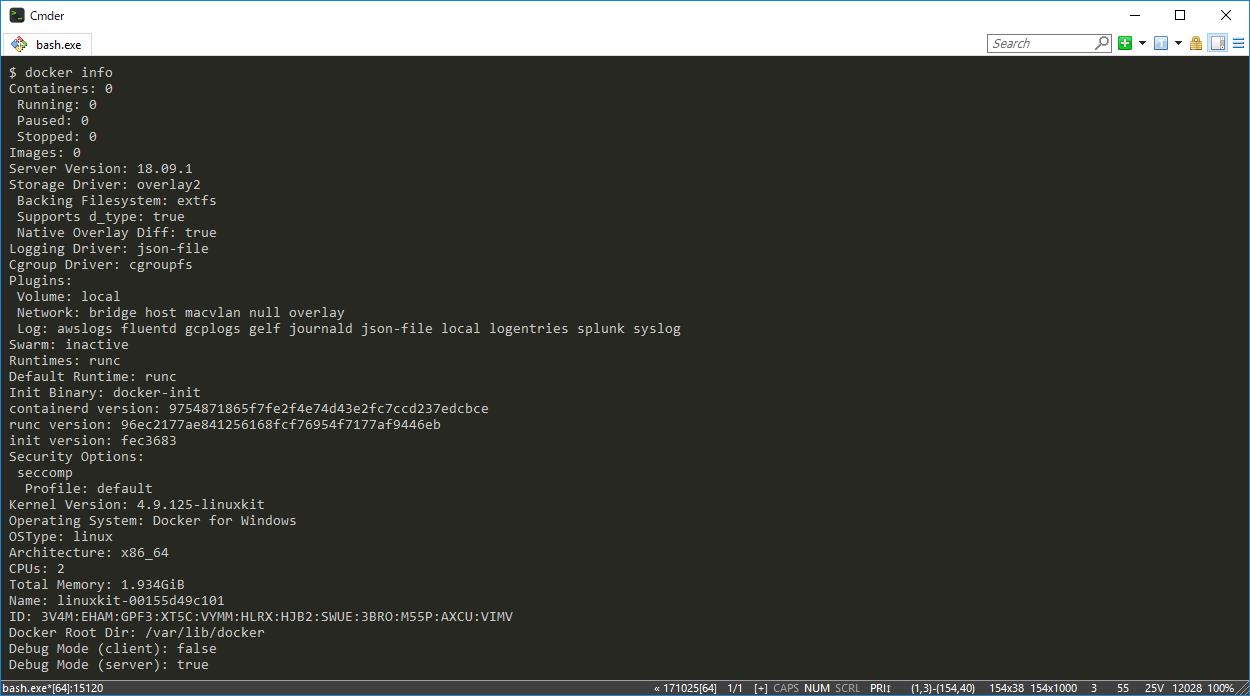Click the 'Architecture: x86_64' line
The height and width of the screenshot is (696, 1250).
(x=89, y=552)
